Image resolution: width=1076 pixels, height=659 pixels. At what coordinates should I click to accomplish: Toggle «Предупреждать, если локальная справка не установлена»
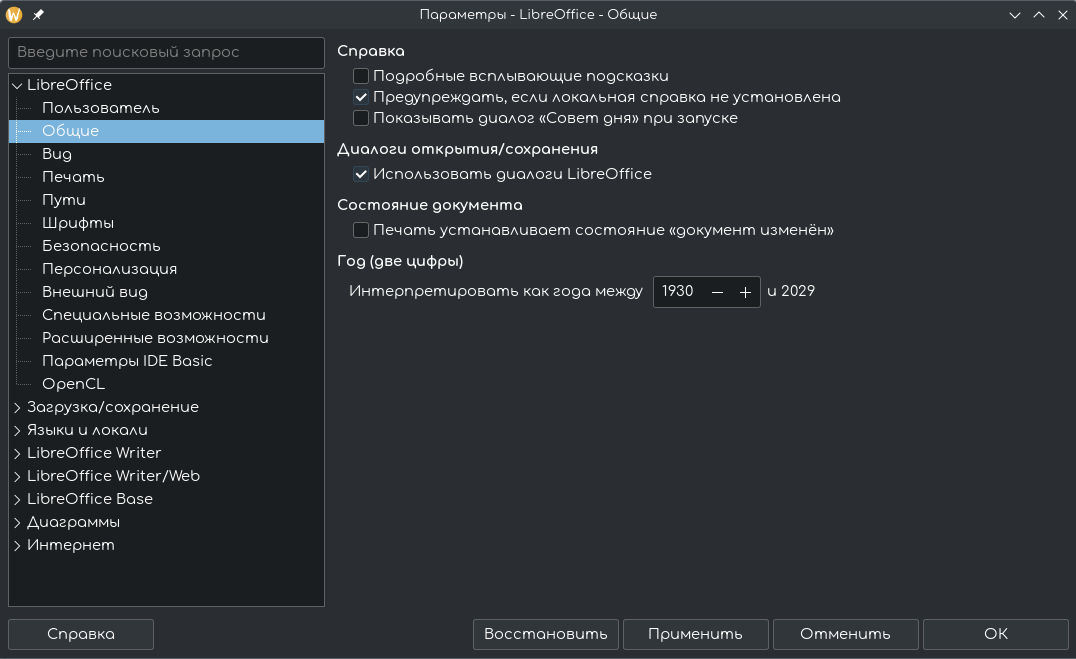[x=361, y=97]
